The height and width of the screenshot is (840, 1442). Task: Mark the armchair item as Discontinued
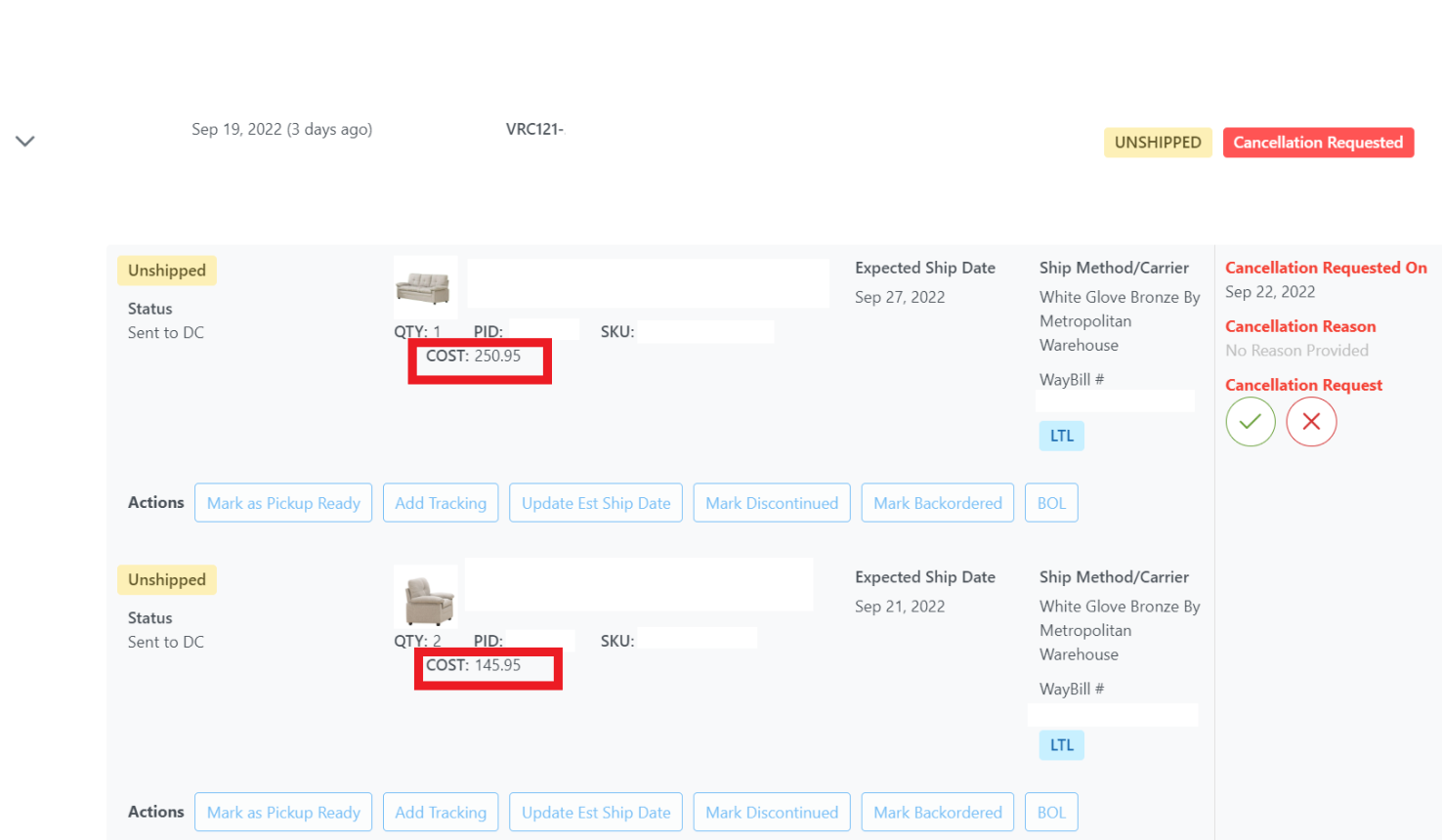pos(772,813)
